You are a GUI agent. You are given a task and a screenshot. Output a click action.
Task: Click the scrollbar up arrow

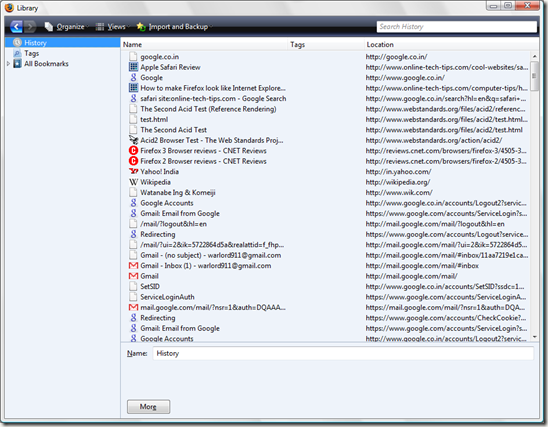pos(534,56)
